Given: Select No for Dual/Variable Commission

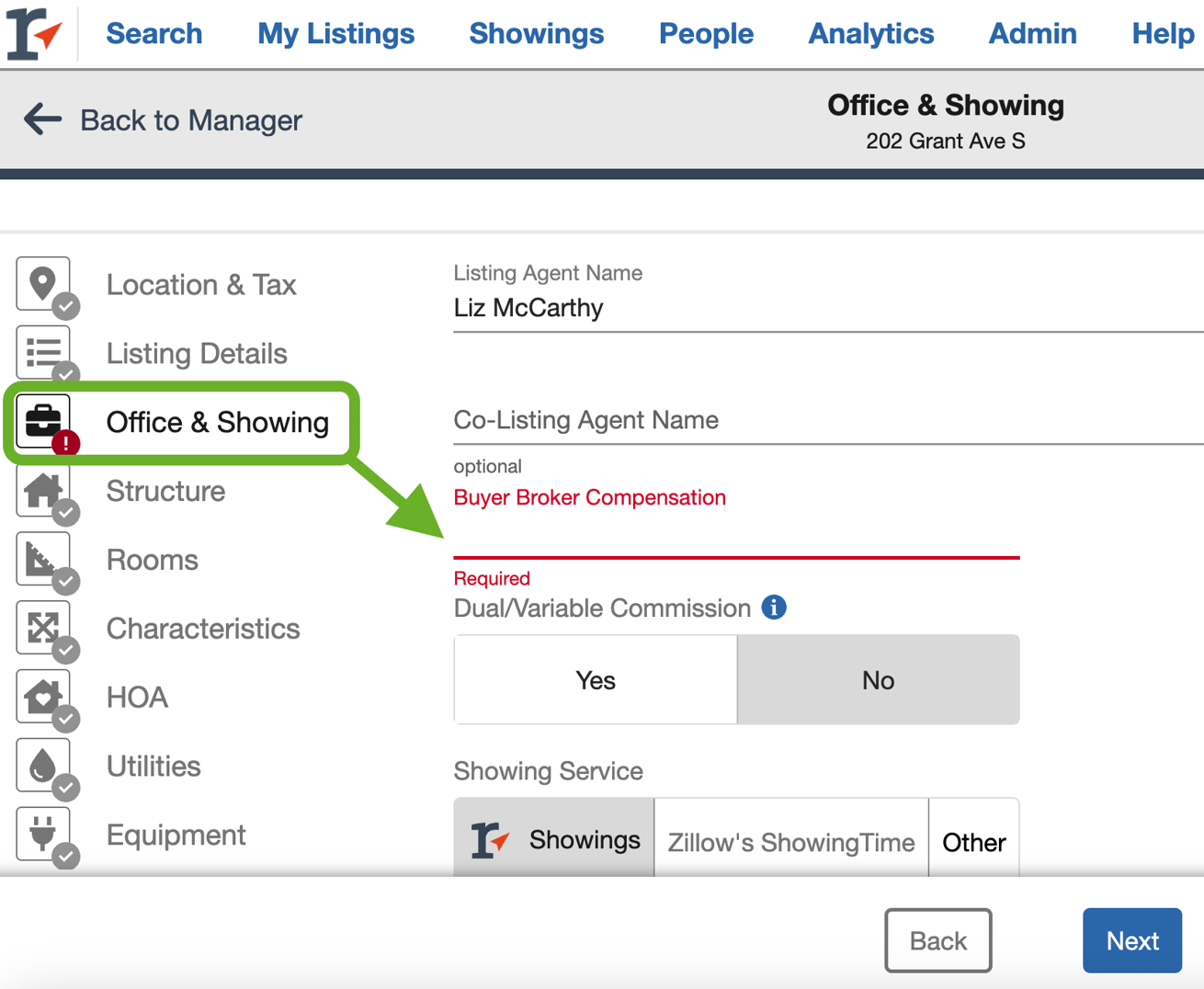Looking at the screenshot, I should 878,680.
